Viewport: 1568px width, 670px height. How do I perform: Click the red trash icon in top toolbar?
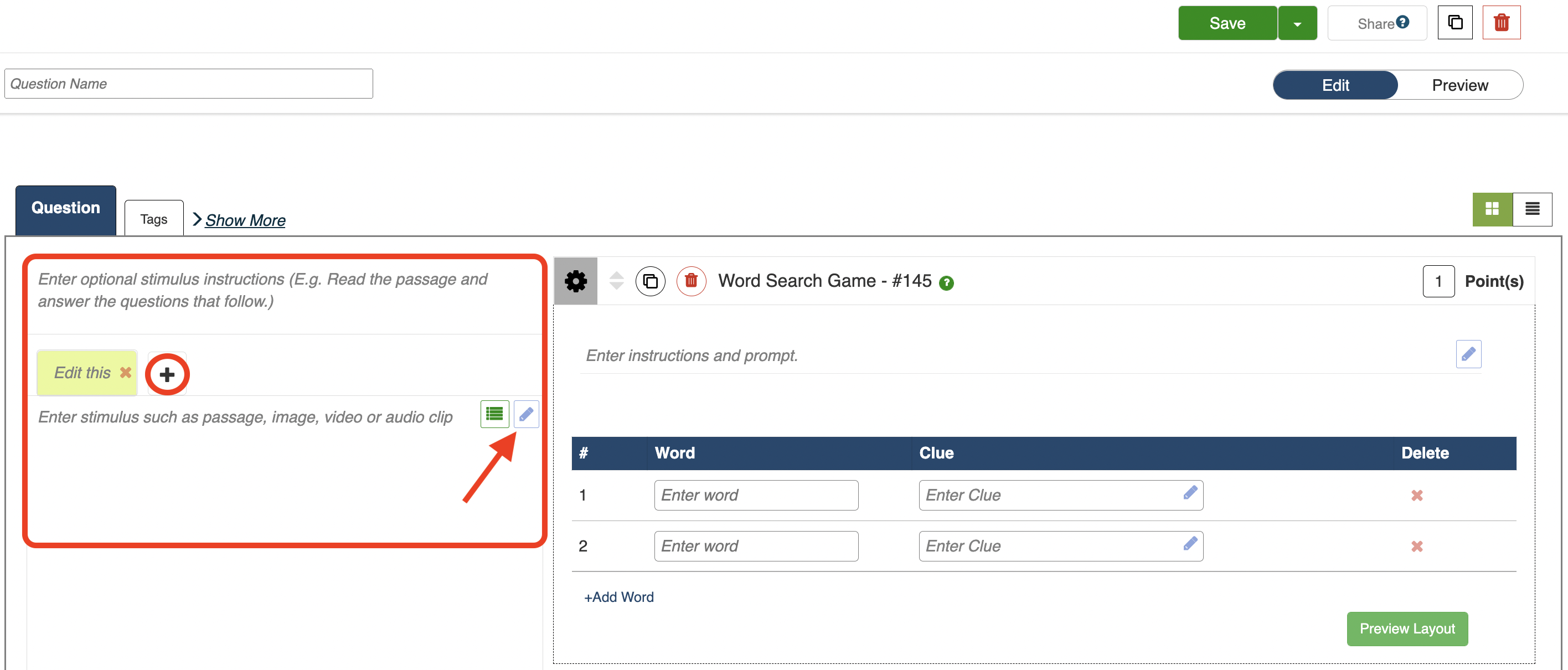click(x=1501, y=23)
